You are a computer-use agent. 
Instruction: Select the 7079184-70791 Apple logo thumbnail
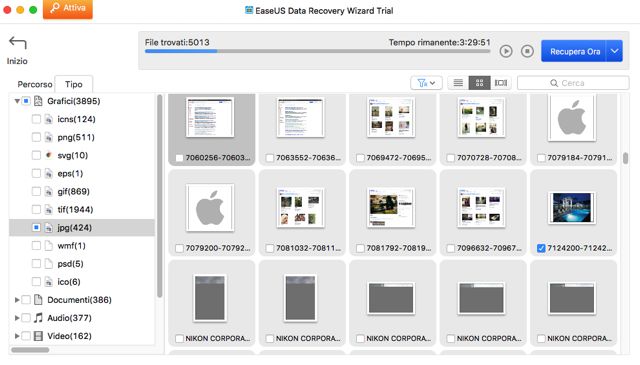pyautogui.click(x=572, y=118)
